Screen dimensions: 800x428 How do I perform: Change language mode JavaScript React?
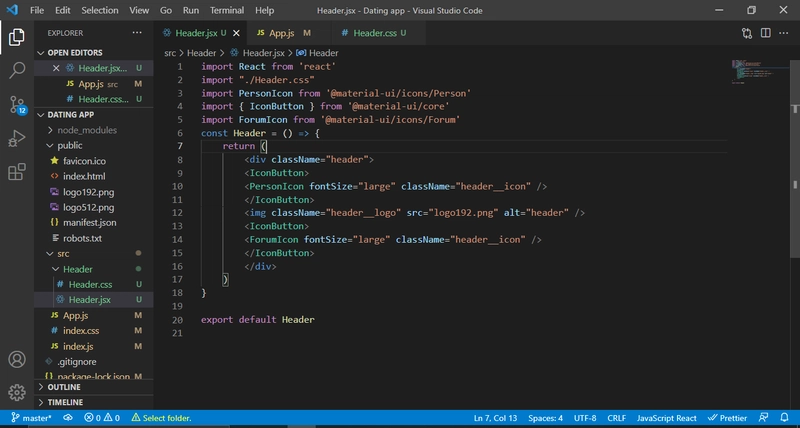[x=666, y=418]
